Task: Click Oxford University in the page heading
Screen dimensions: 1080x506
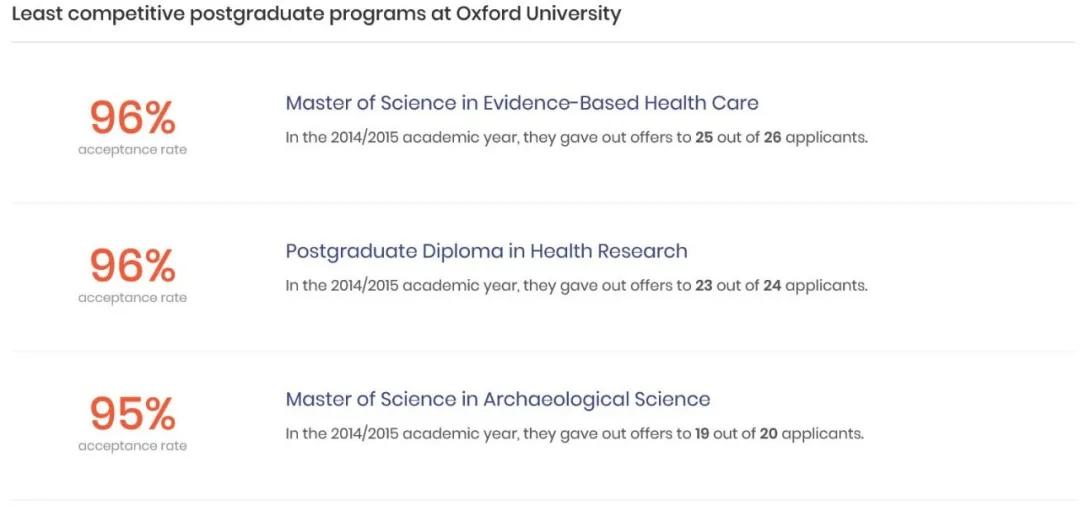Action: (538, 13)
